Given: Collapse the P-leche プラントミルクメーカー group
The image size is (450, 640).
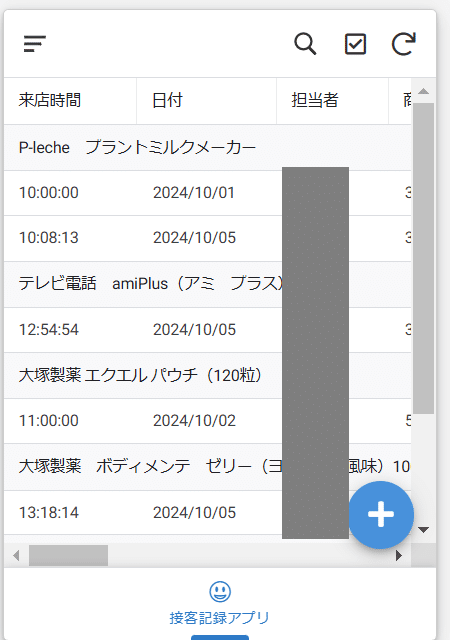Looking at the screenshot, I should 207,147.
